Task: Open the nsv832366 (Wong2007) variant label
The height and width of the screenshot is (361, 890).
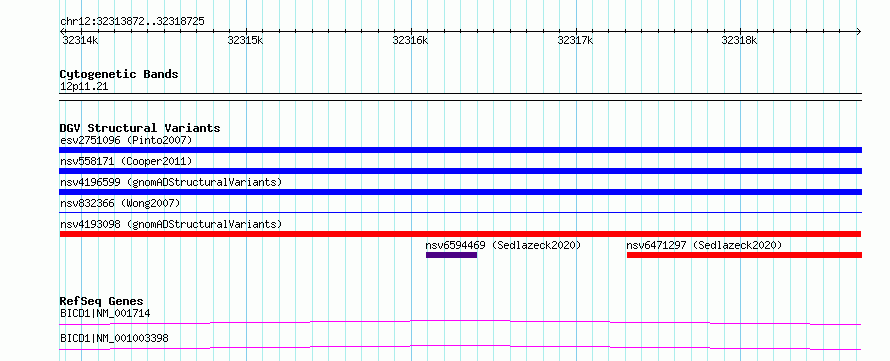Action: coord(120,203)
